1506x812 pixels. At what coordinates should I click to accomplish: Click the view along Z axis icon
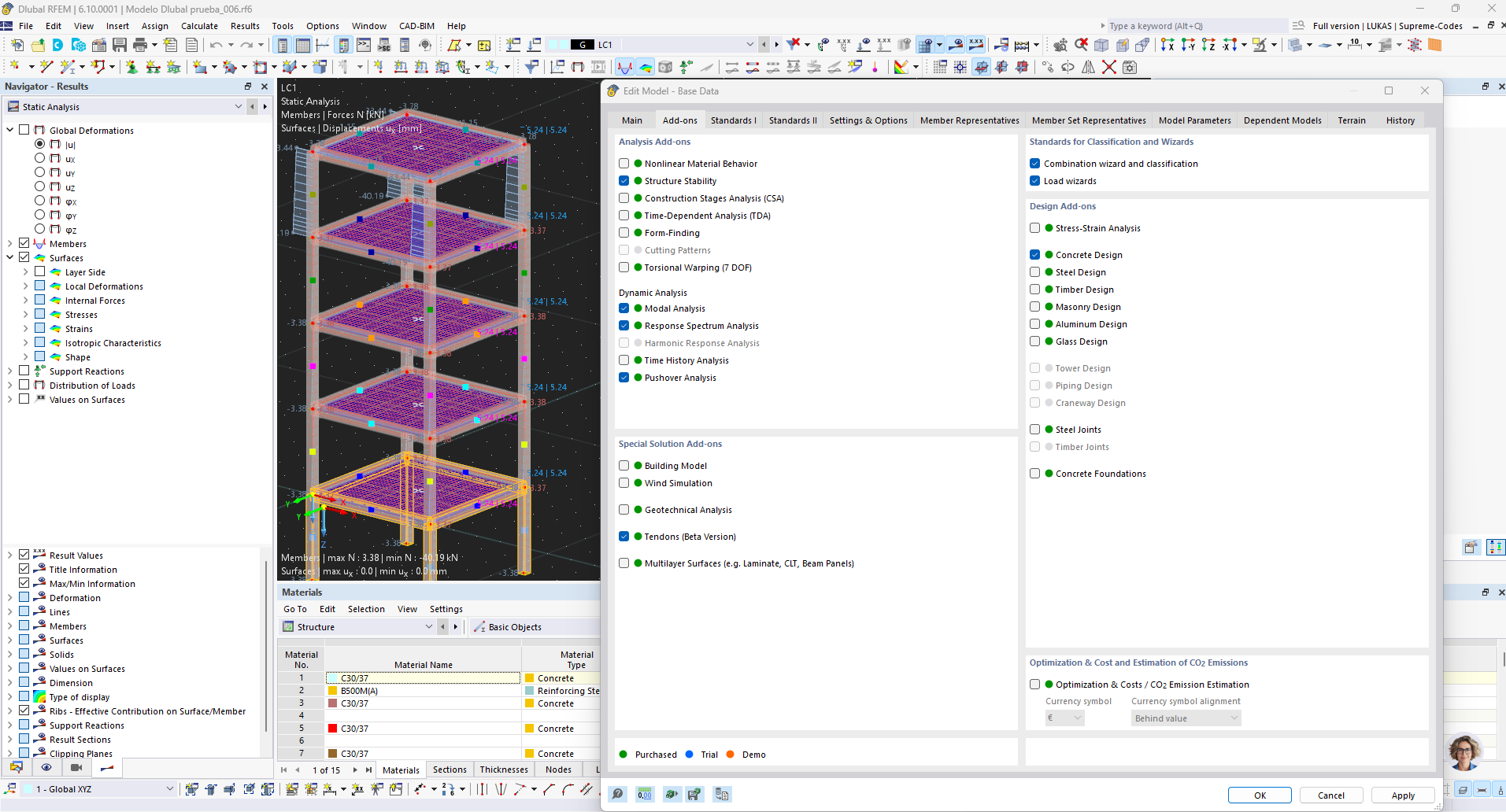pos(1208,45)
